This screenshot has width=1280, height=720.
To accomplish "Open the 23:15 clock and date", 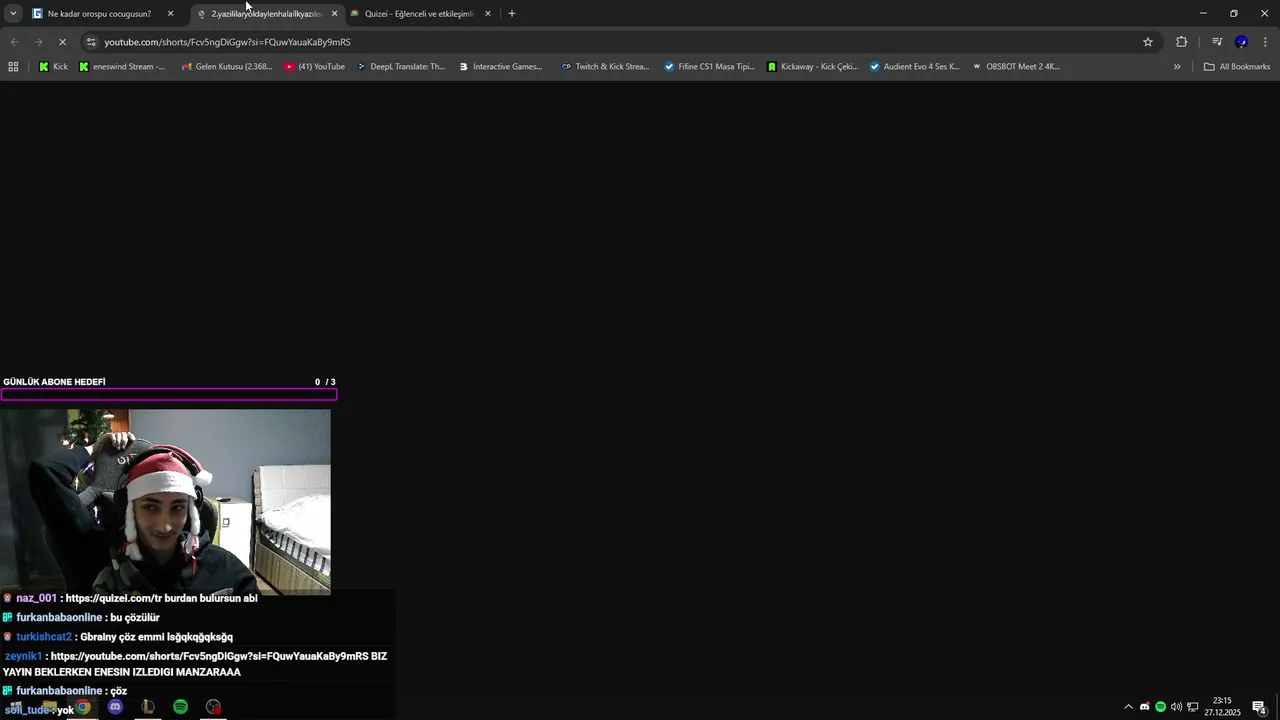I will click(1222, 707).
